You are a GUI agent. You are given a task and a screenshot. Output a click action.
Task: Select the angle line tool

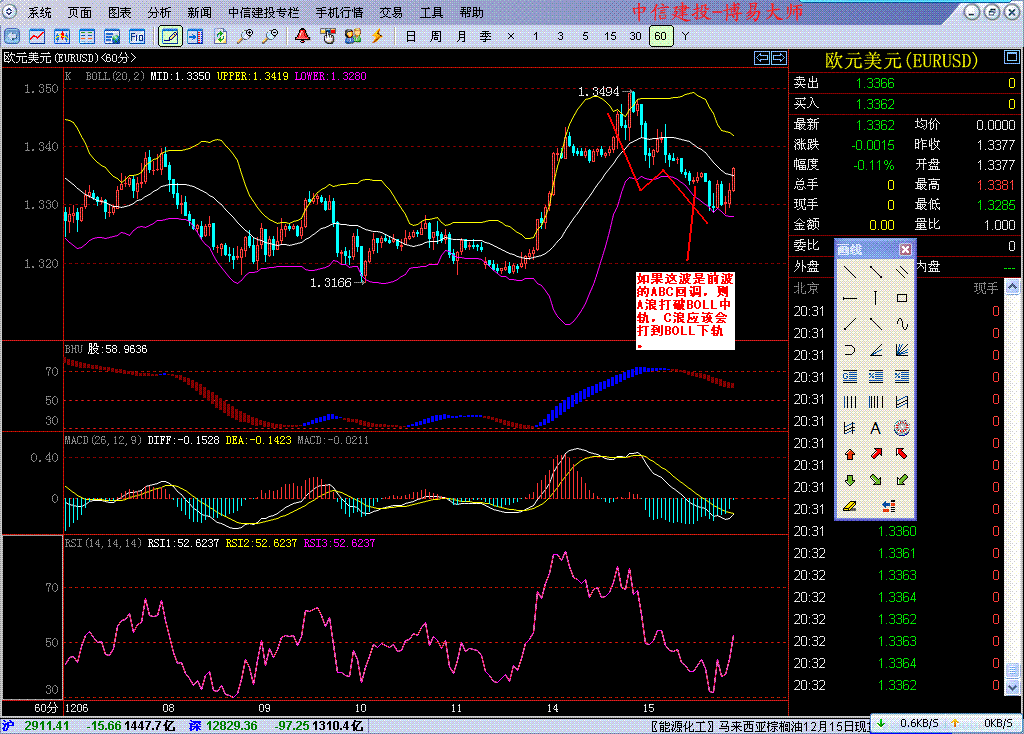[x=876, y=350]
